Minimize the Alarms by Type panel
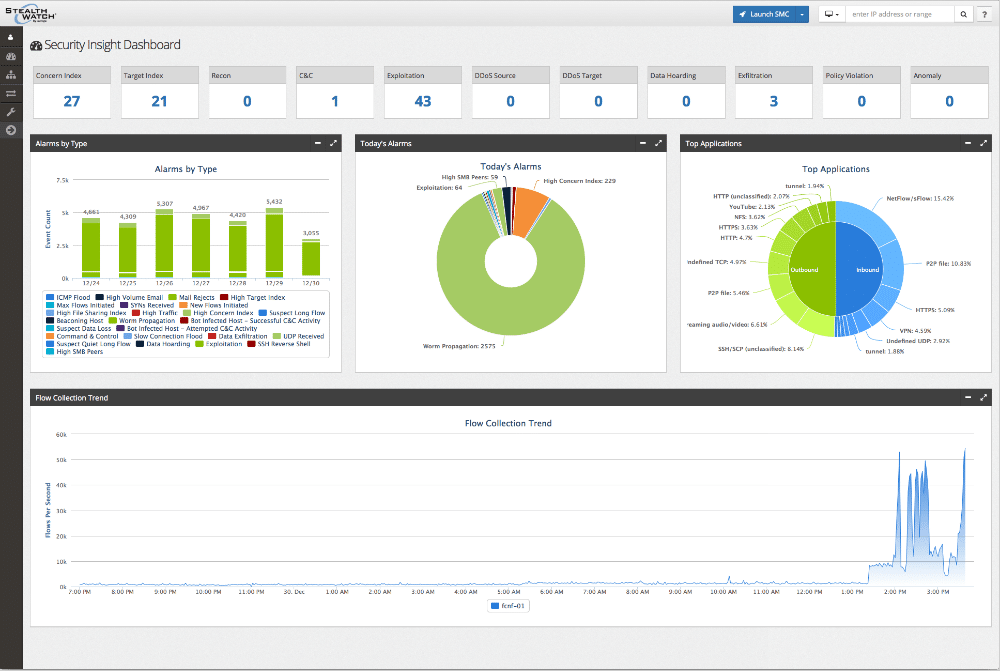Viewport: 1000px width, 671px height. pyautogui.click(x=318, y=144)
